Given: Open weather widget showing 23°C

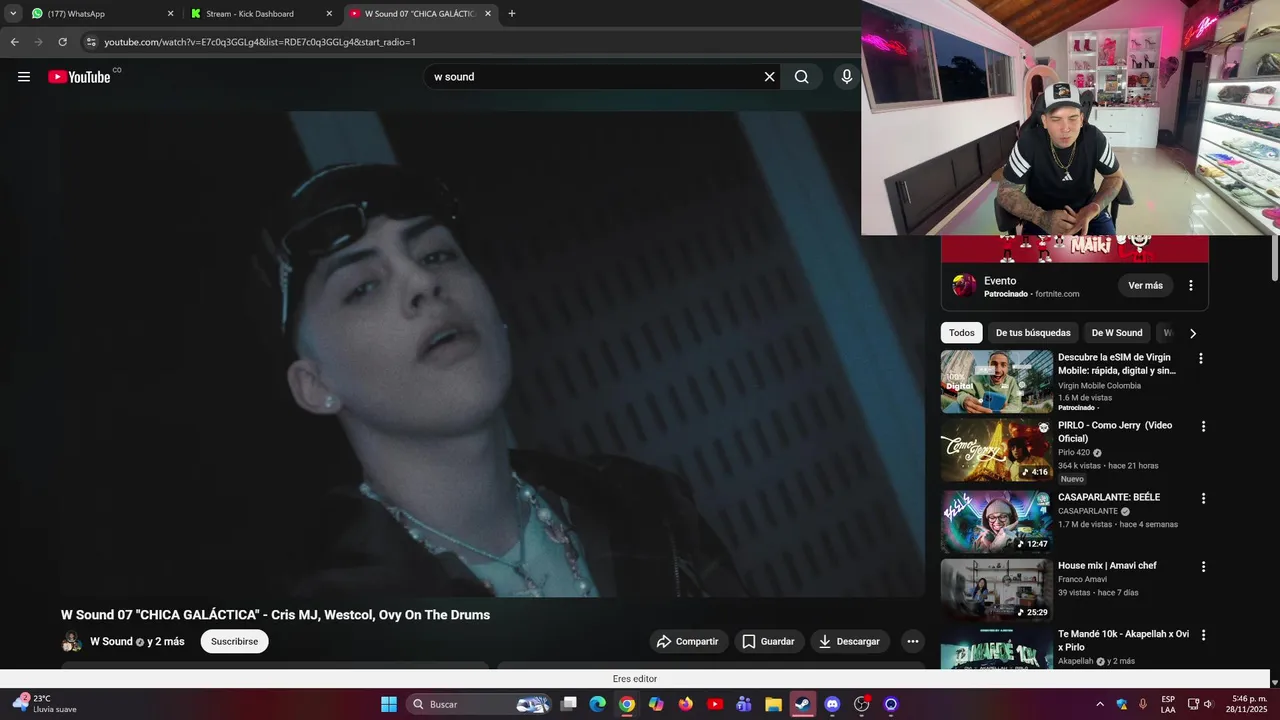Looking at the screenshot, I should tap(44, 704).
